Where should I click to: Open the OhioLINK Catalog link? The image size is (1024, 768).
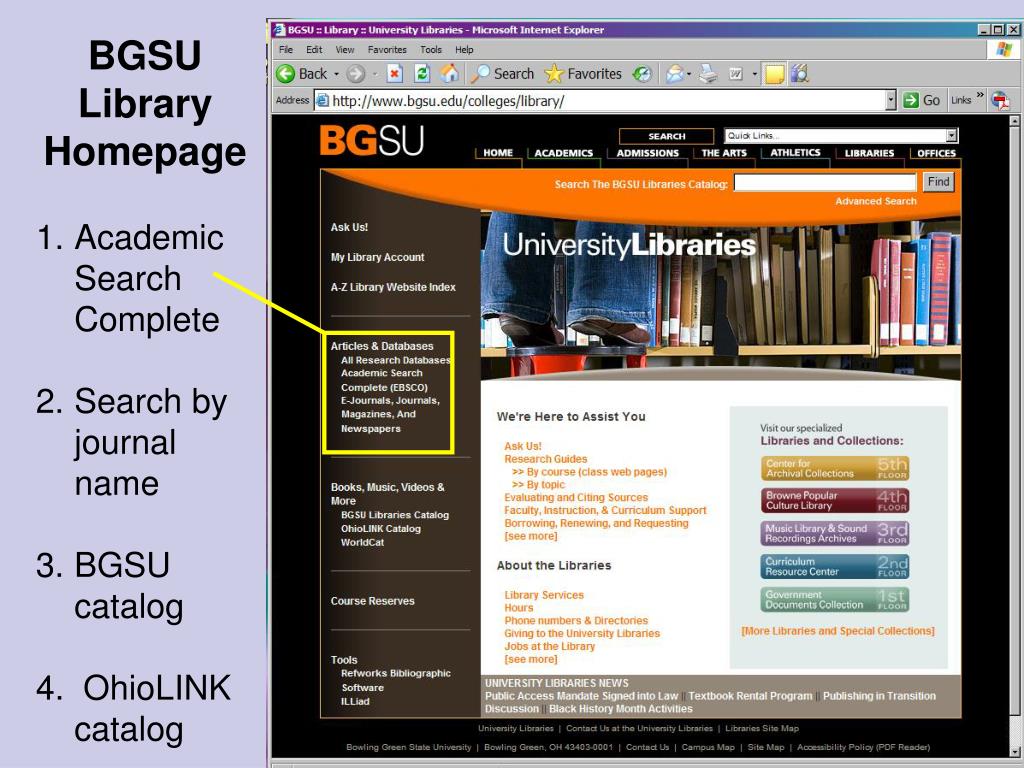381,528
